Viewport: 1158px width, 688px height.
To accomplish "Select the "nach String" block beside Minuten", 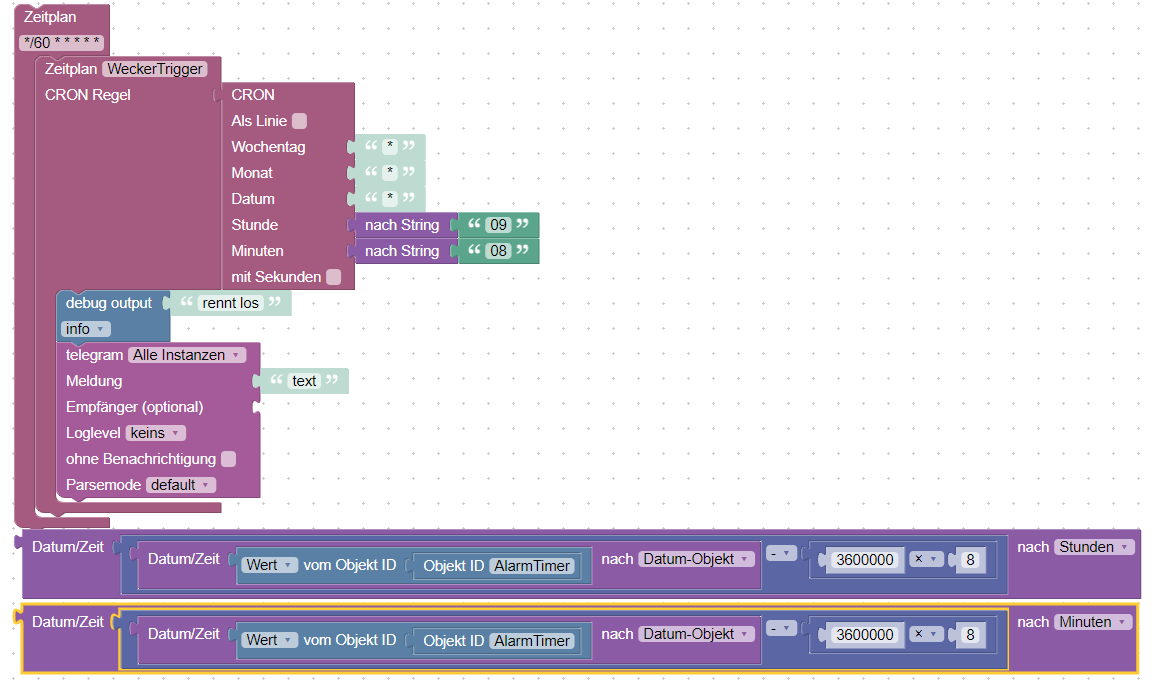I will [x=402, y=251].
